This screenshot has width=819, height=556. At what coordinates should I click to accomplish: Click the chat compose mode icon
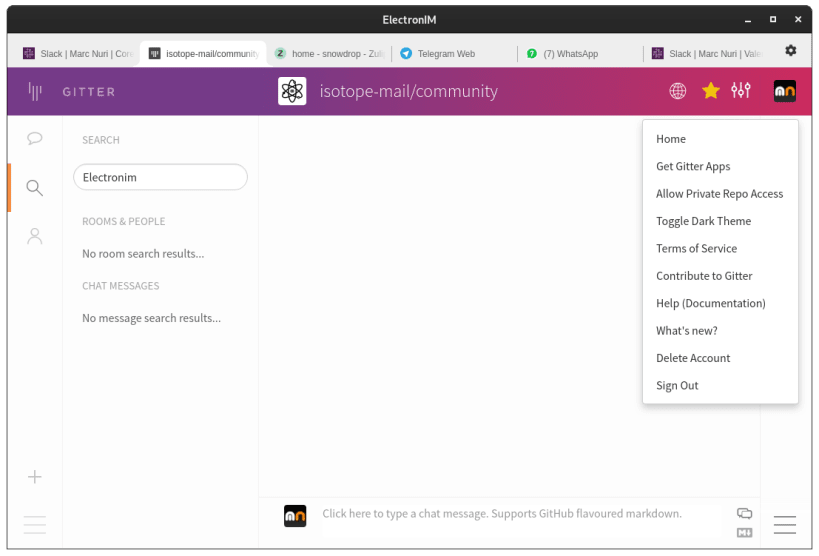coord(744,513)
